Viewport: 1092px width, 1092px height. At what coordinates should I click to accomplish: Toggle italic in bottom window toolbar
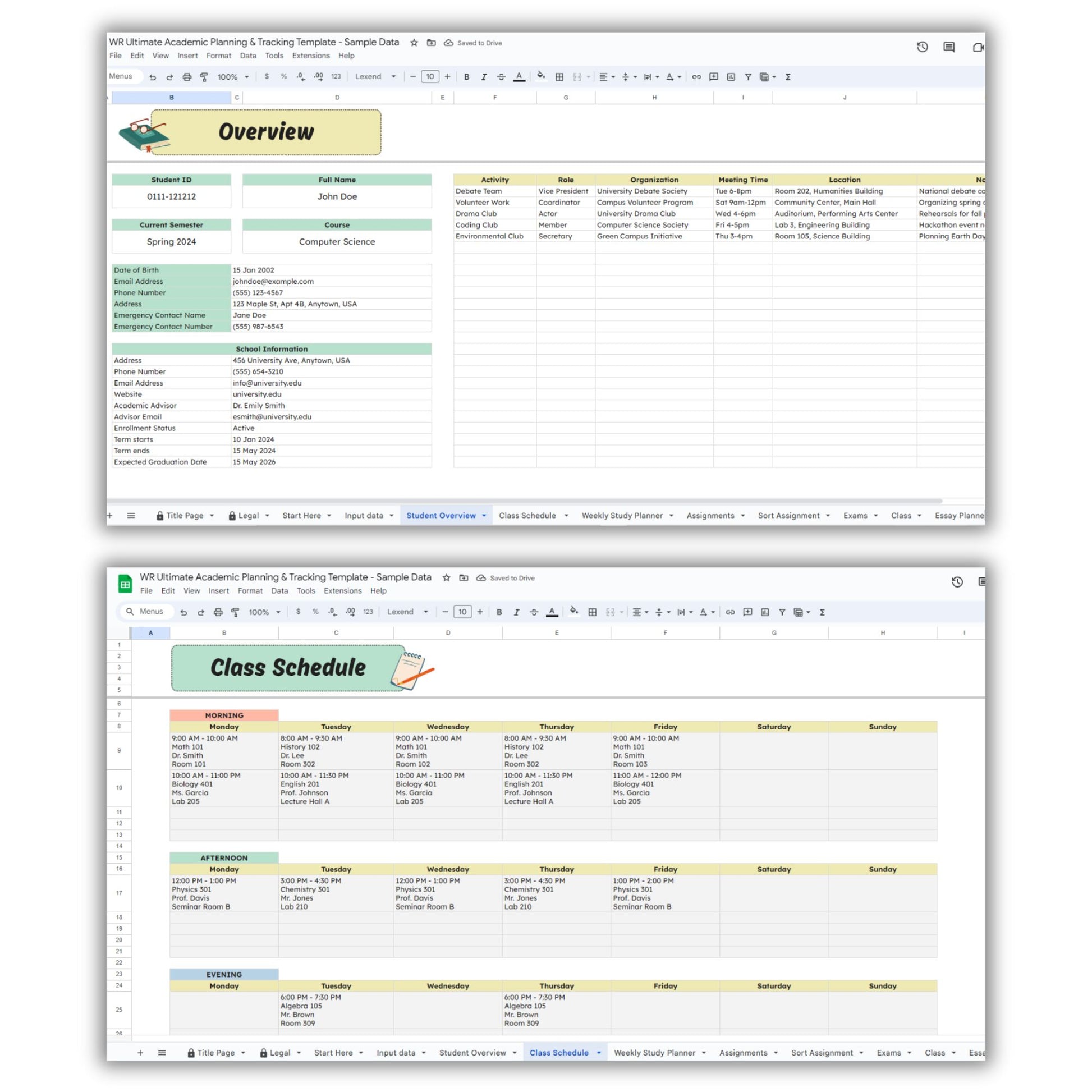(x=516, y=612)
